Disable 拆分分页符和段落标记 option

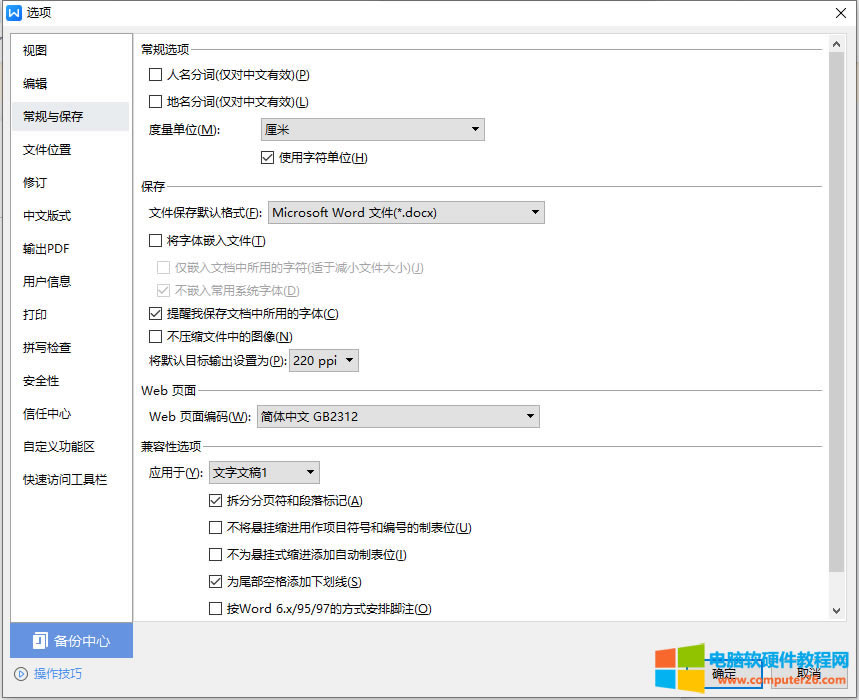tap(215, 500)
